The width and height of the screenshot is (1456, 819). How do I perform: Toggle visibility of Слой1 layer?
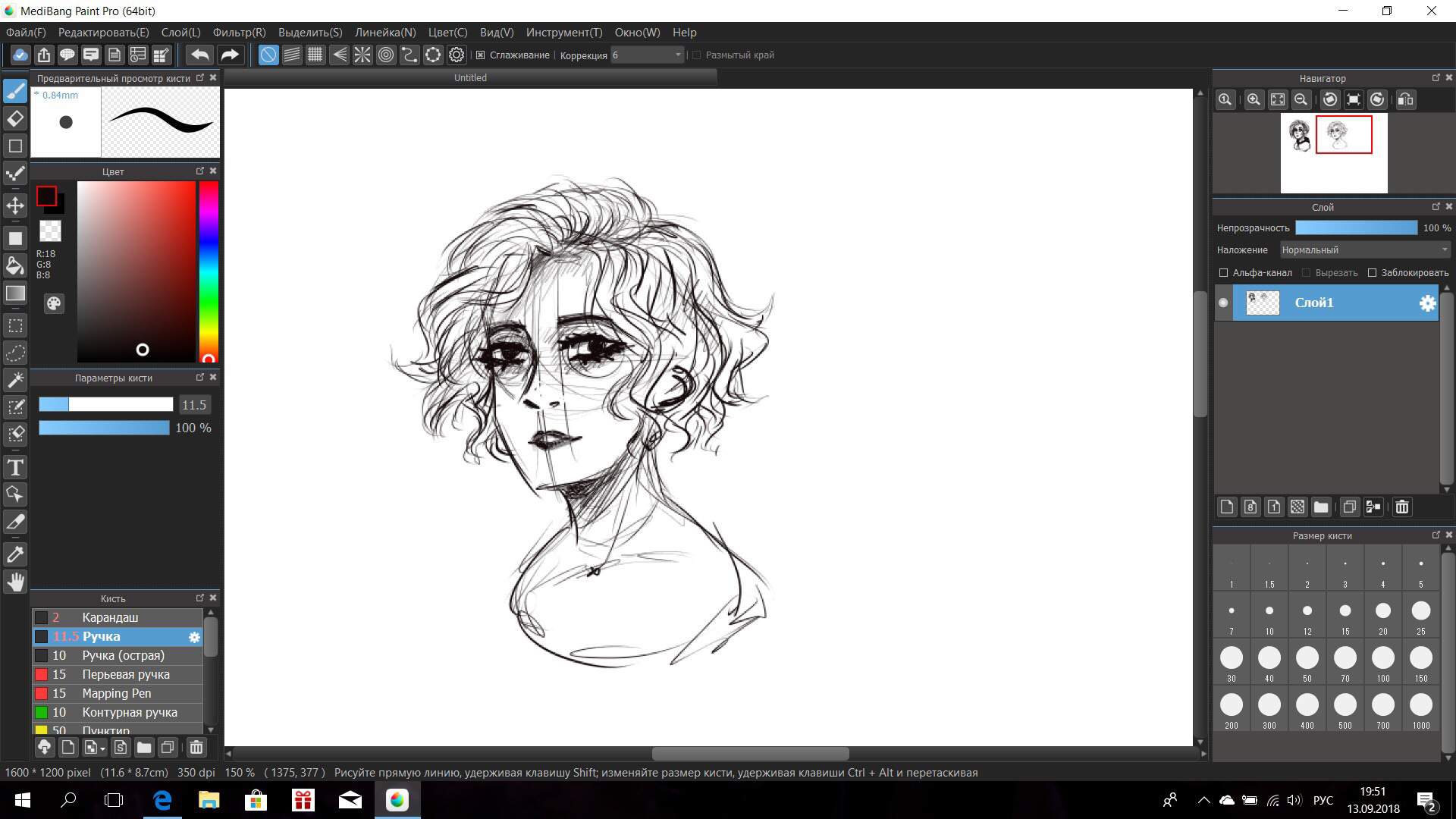pyautogui.click(x=1223, y=303)
